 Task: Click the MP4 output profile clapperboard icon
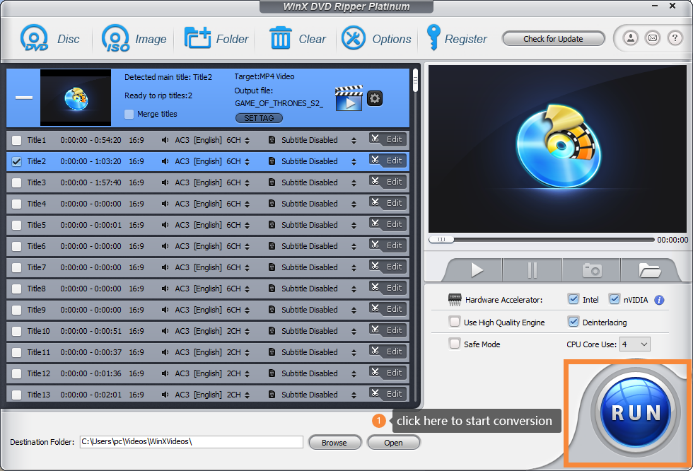point(349,98)
